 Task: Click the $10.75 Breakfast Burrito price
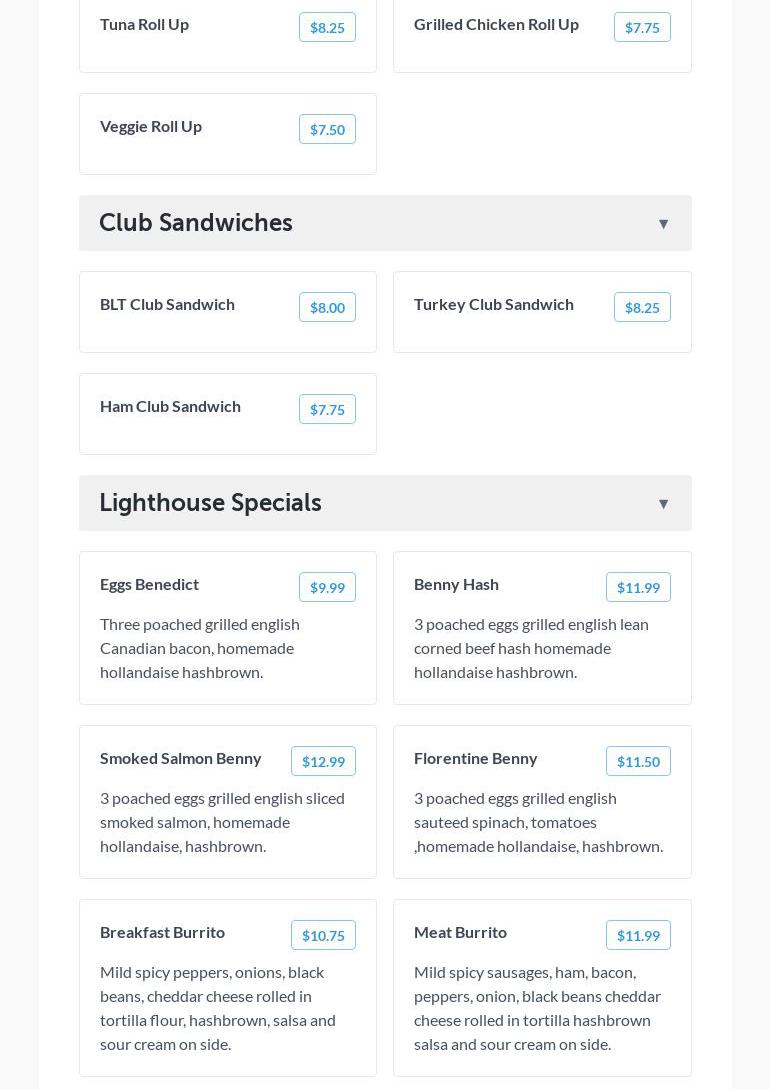pos(323,936)
